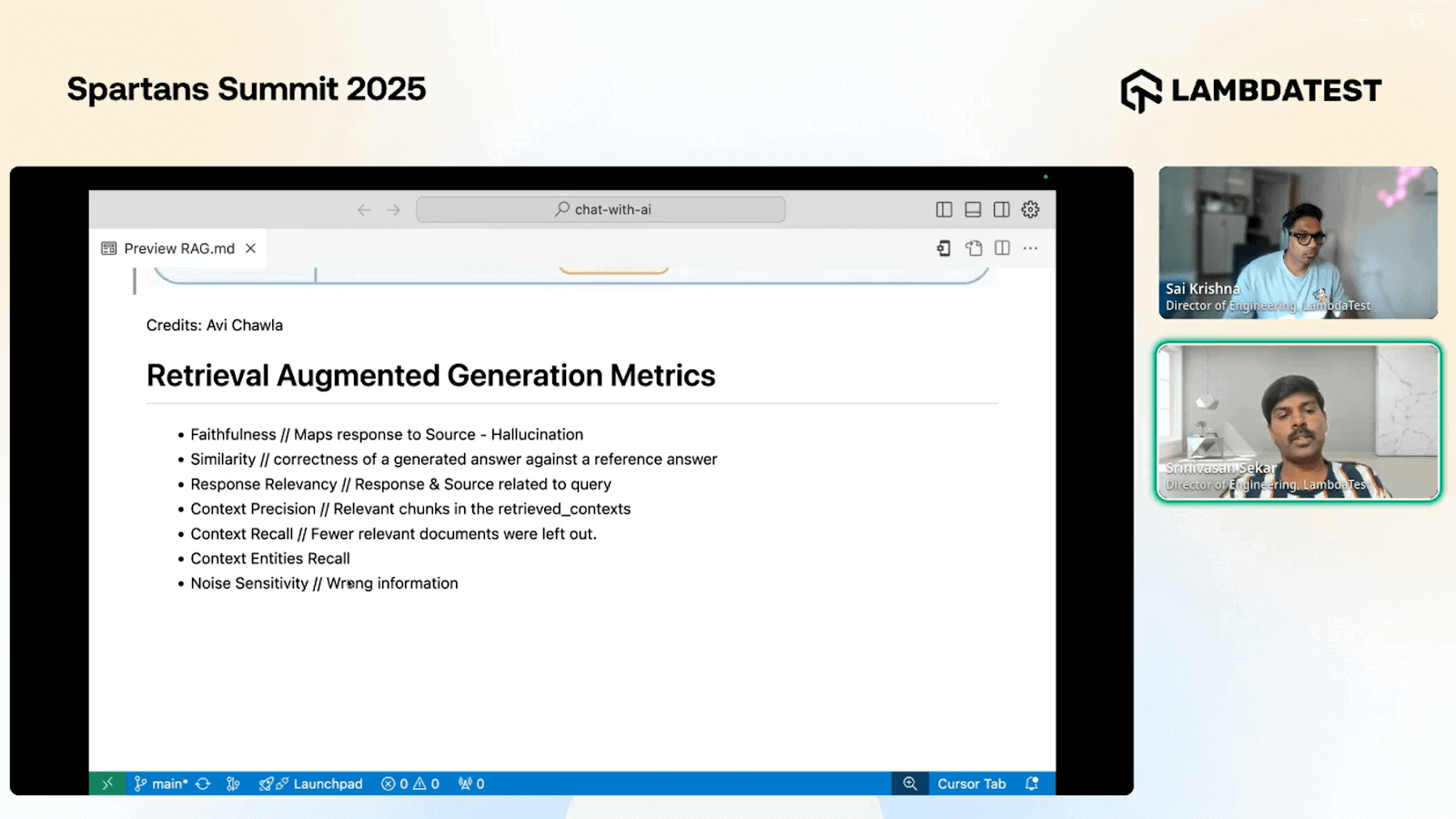Click the back navigation arrow
Image resolution: width=1456 pixels, height=819 pixels.
[364, 208]
